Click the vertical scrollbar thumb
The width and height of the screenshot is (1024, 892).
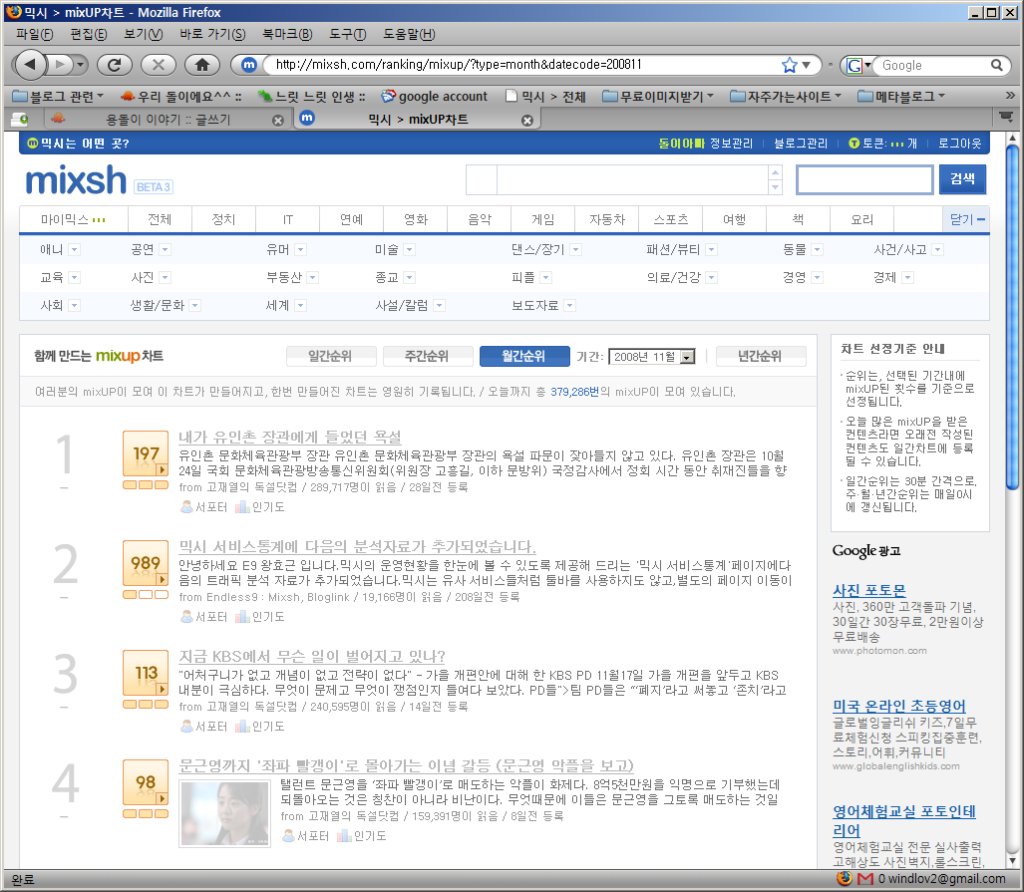1012,317
